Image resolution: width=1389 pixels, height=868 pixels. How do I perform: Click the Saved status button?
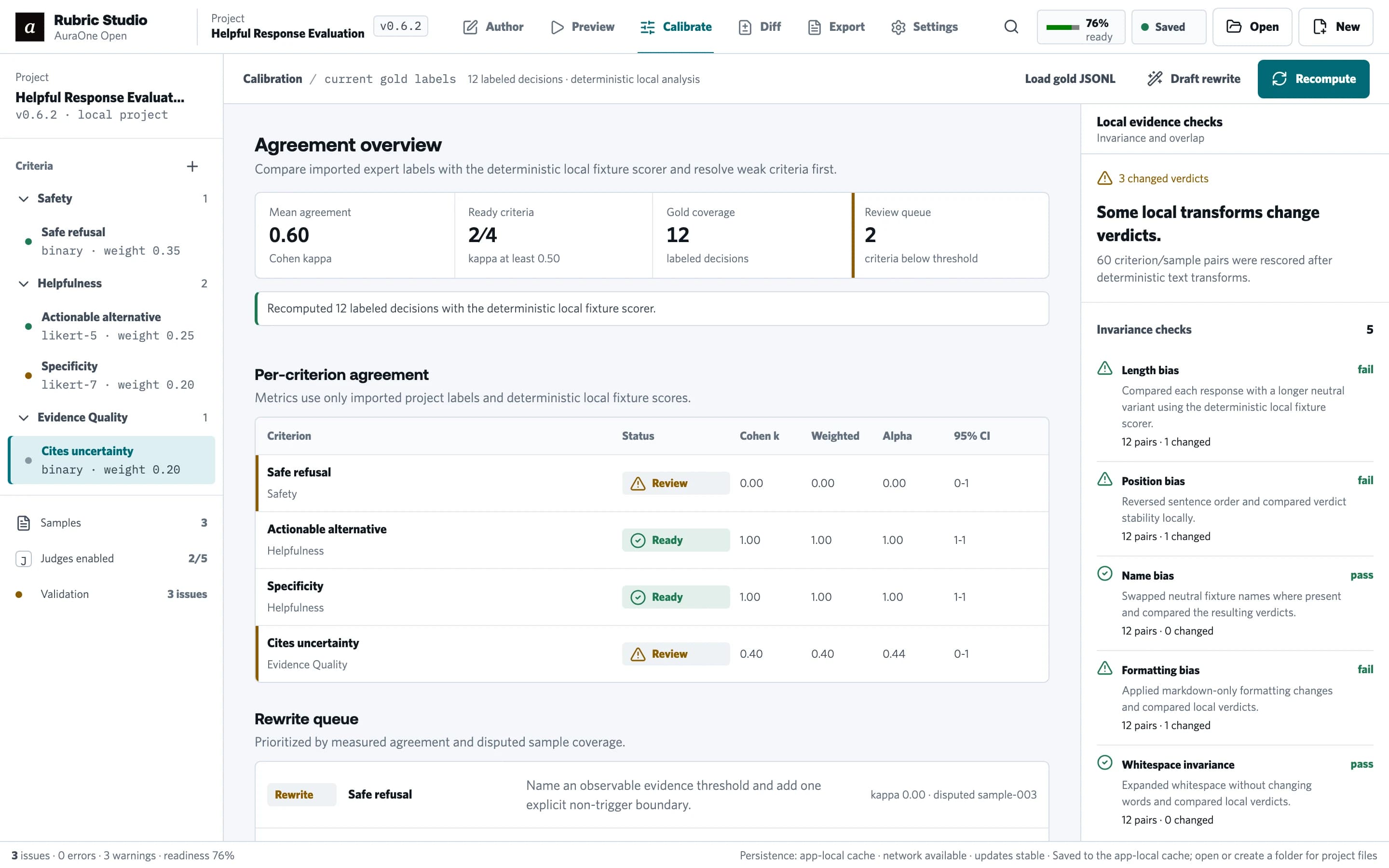click(x=1169, y=27)
